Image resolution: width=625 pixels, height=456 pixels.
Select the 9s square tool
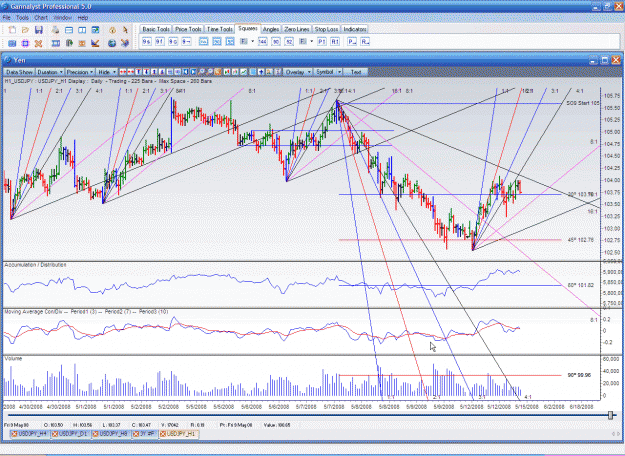[x=147, y=41]
